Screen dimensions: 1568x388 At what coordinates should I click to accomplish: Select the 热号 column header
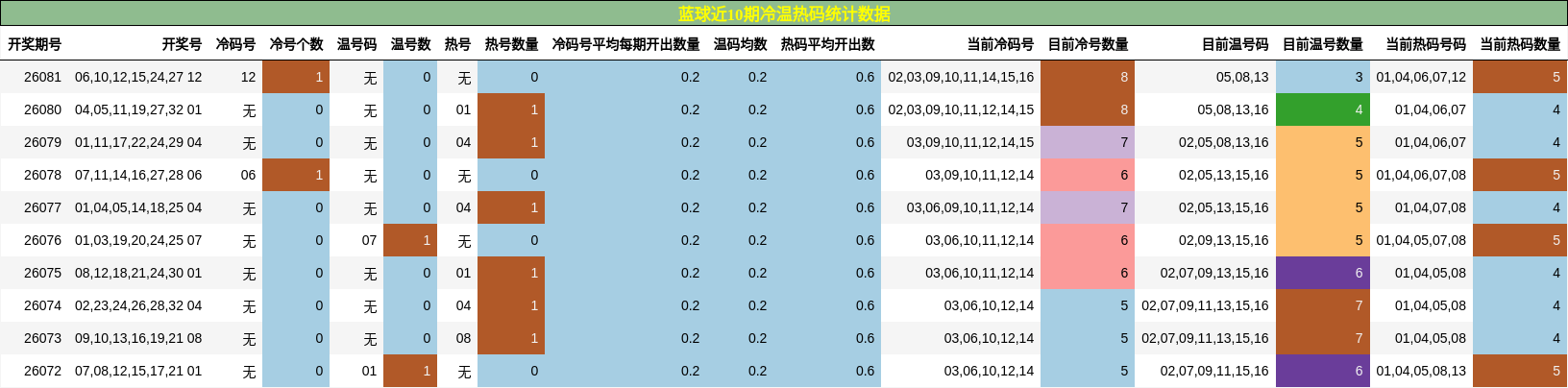pos(457,44)
